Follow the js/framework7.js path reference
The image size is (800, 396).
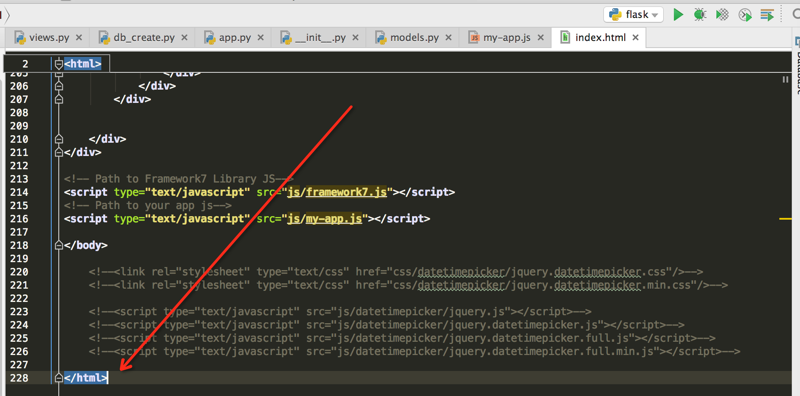coord(337,192)
